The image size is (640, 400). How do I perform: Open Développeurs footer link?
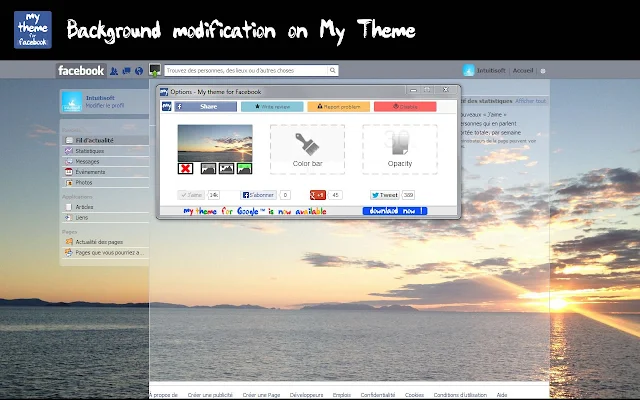click(306, 395)
